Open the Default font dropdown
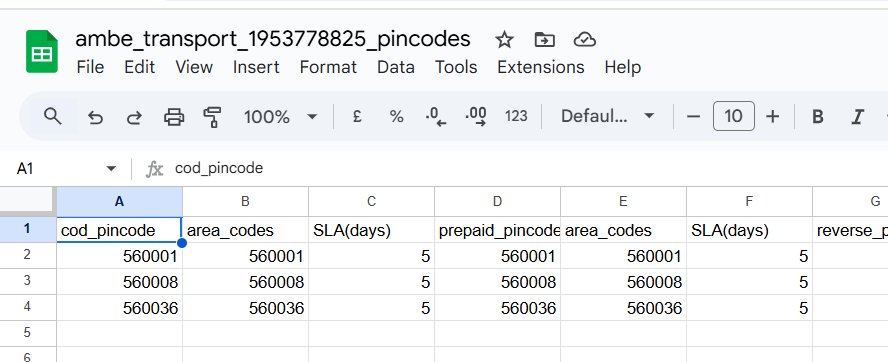The height and width of the screenshot is (362, 888). 607,117
